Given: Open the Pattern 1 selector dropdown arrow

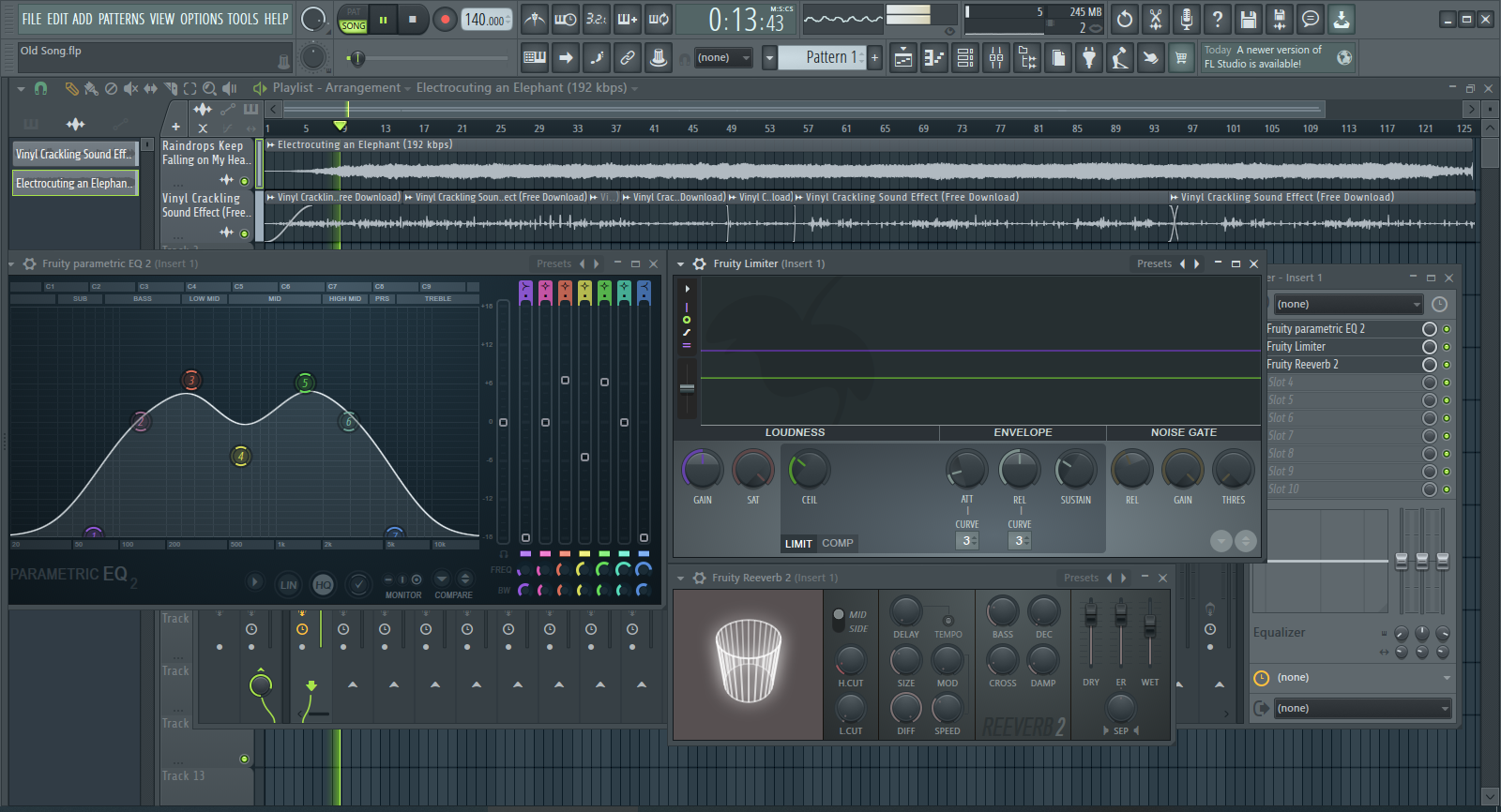Looking at the screenshot, I should tap(769, 58).
